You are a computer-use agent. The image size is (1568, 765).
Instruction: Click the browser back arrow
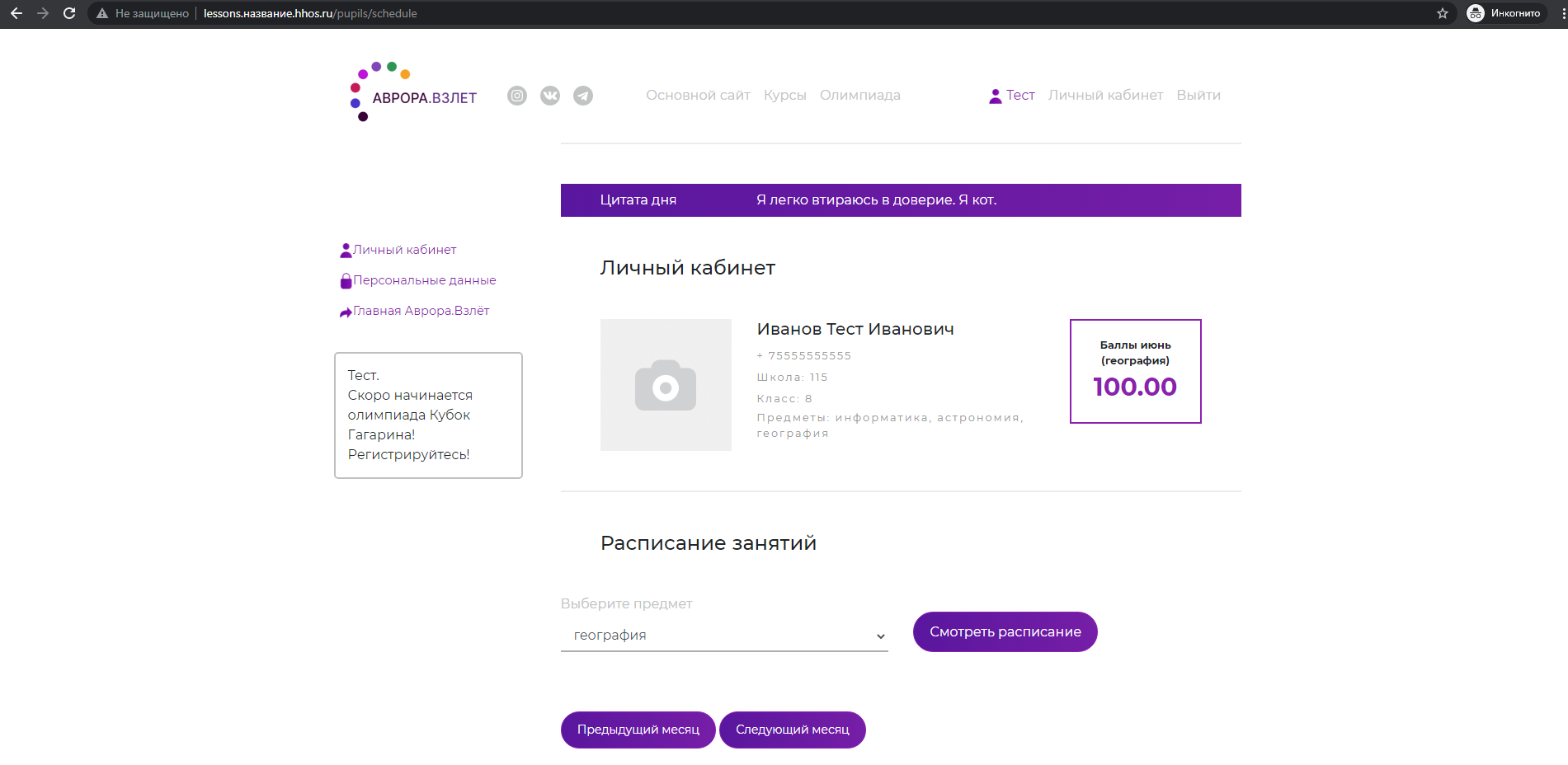16,13
